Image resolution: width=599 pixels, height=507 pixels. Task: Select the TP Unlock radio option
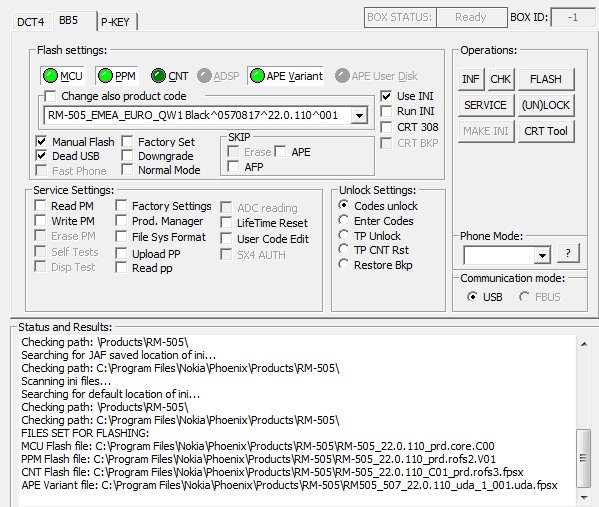343,235
